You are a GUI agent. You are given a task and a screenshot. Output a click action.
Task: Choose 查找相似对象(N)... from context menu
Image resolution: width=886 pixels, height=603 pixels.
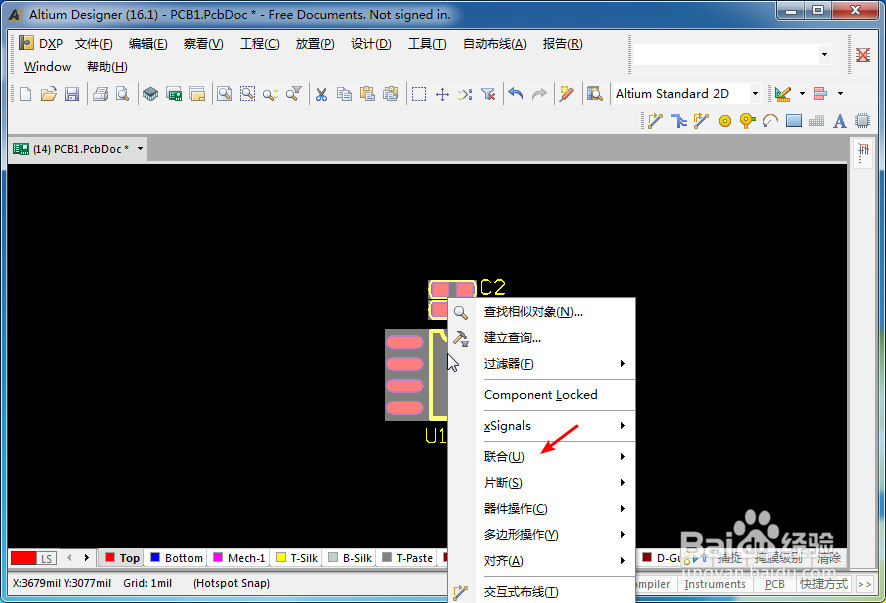[x=541, y=312]
